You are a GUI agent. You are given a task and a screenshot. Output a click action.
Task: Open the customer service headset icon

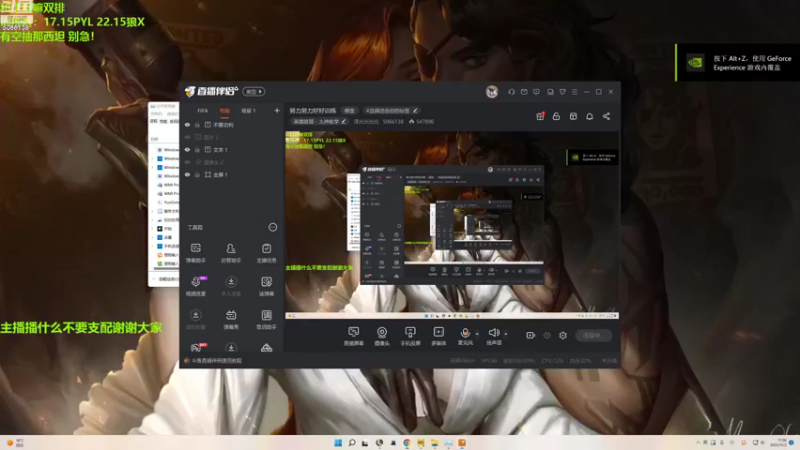(511, 92)
